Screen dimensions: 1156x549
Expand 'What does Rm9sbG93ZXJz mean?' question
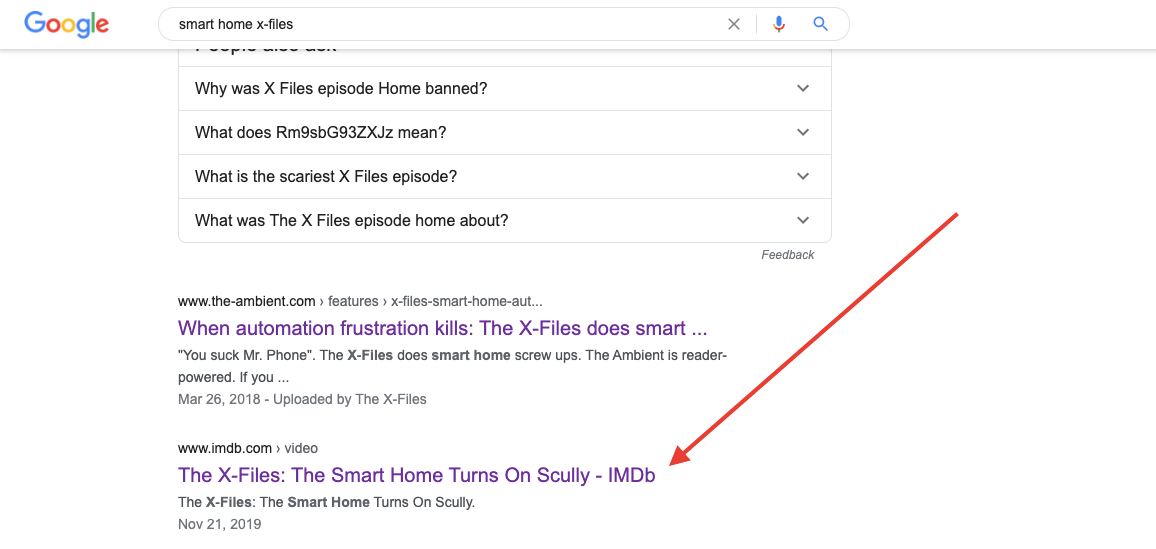[505, 133]
